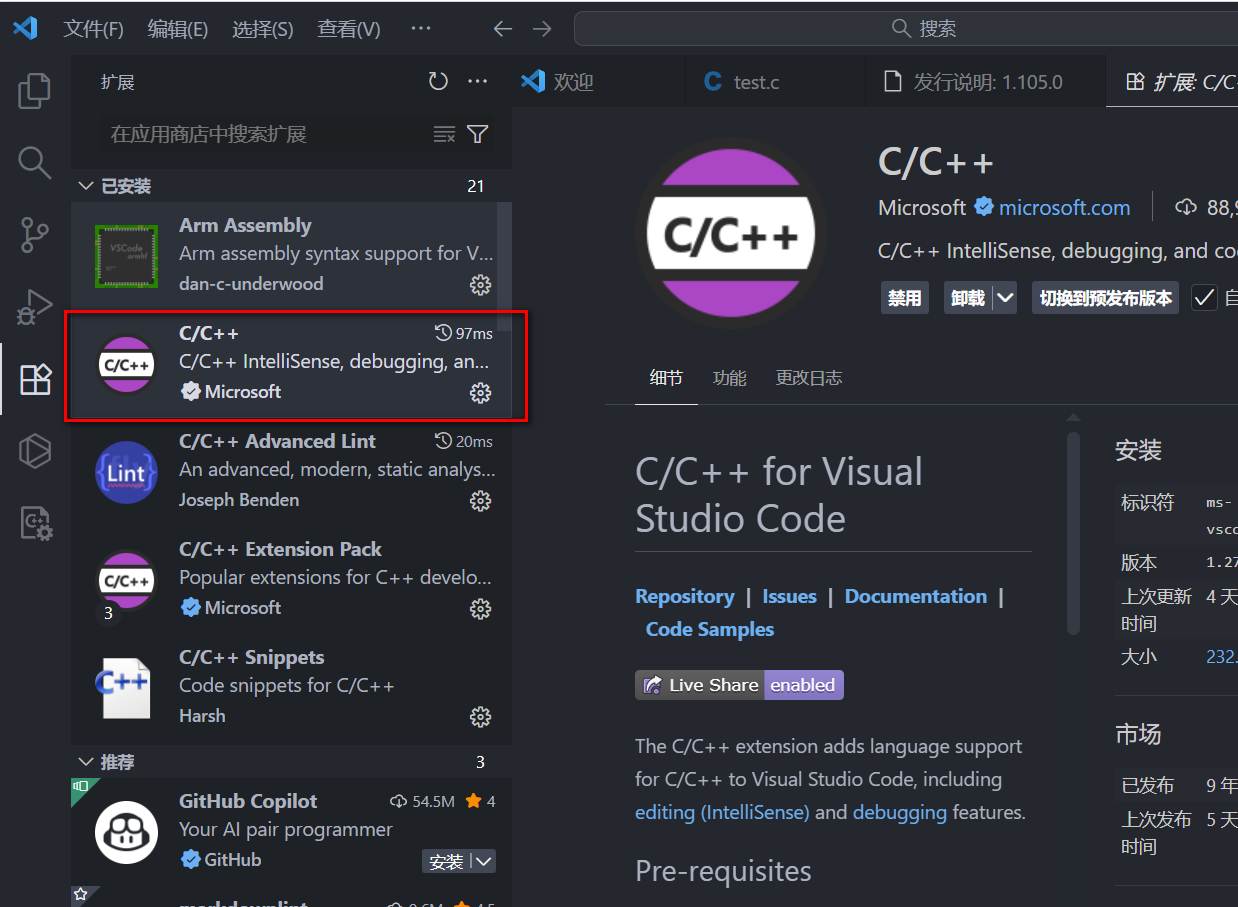Clear extension search results icon
This screenshot has height=907, width=1238.
point(444,134)
